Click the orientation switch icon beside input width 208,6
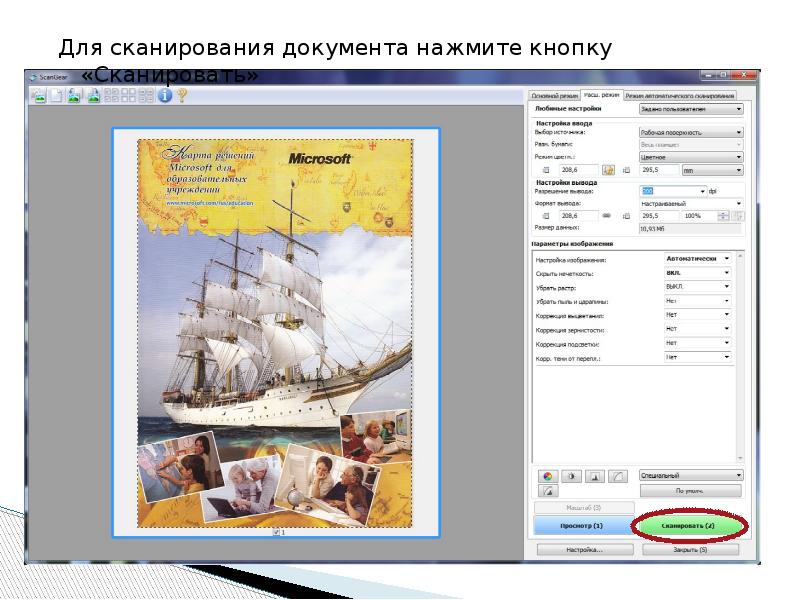Screen dimensions: 800x600 point(608,170)
